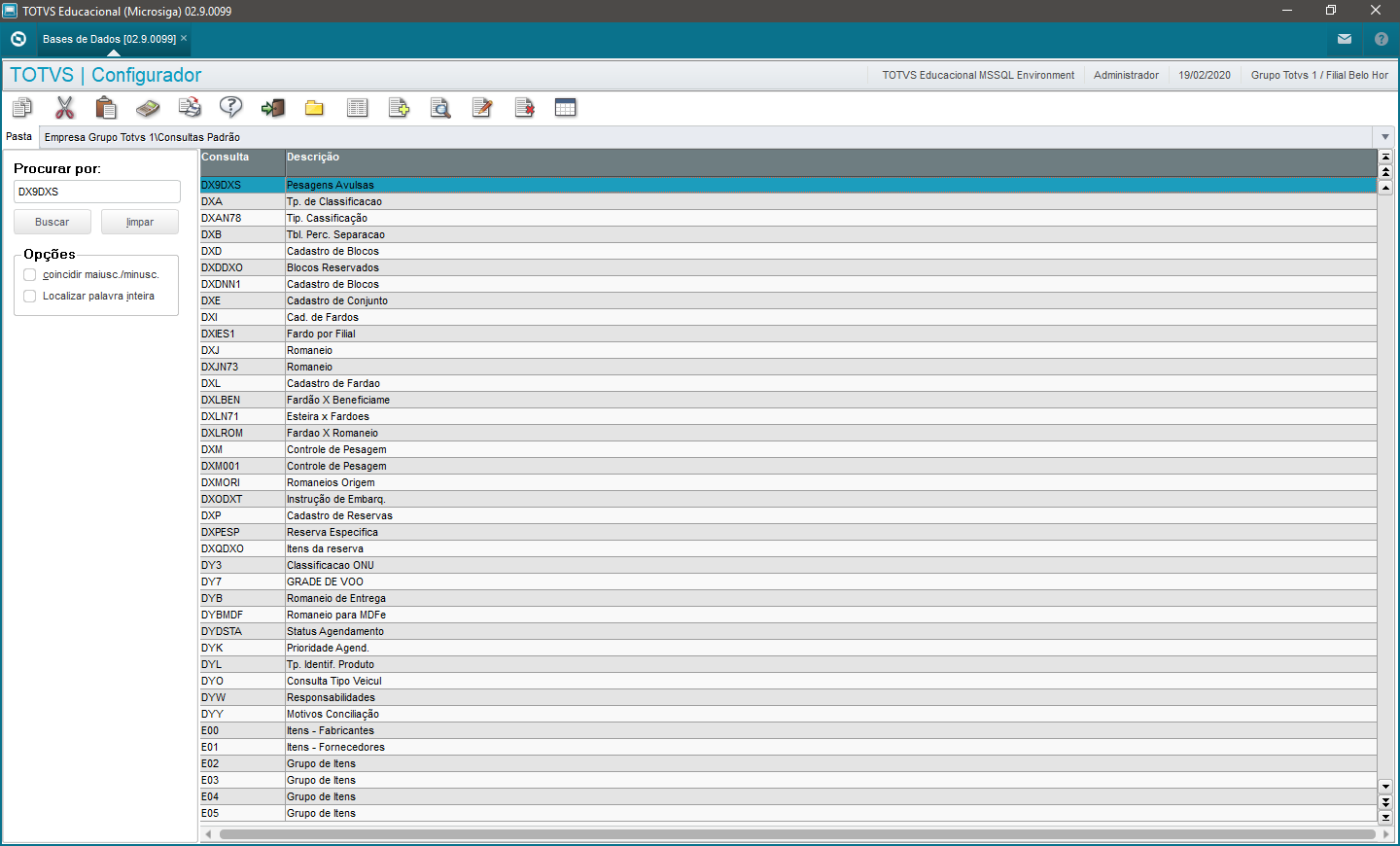The width and height of the screenshot is (1400, 846).
Task: Delete record with red X document icon
Action: click(524, 107)
